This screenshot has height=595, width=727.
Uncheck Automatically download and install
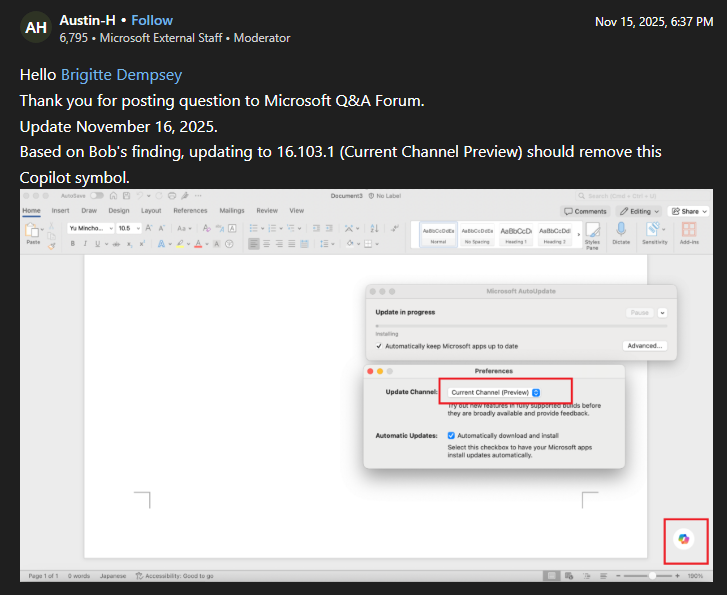tap(451, 435)
